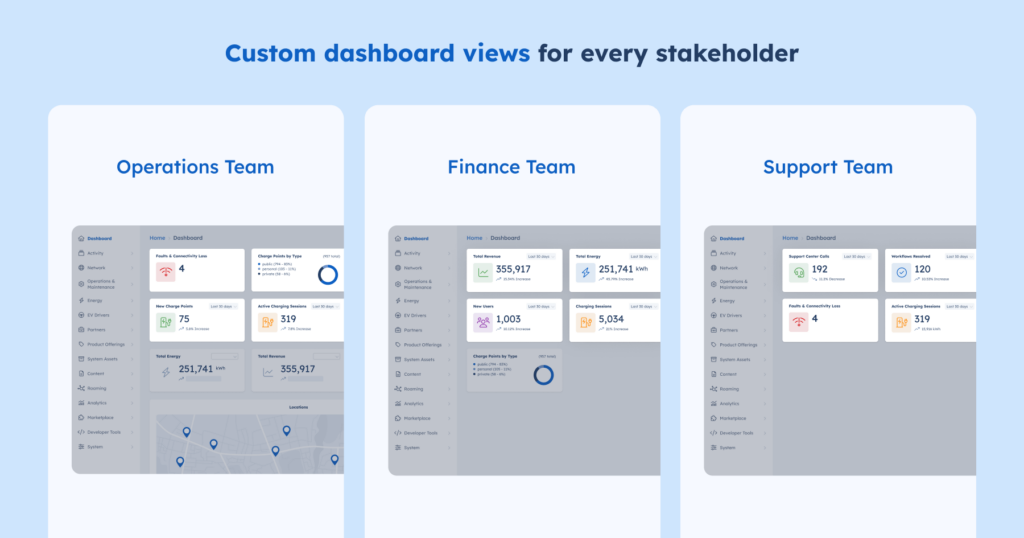Image resolution: width=1024 pixels, height=538 pixels.
Task: Click the EV Drivers icon in Support sidebar
Action: pyautogui.click(x=713, y=315)
